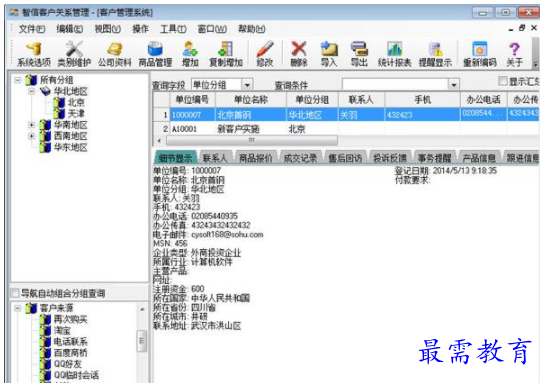Select QQ好友 customer source
This screenshot has width=540, height=383.
[x=68, y=364]
